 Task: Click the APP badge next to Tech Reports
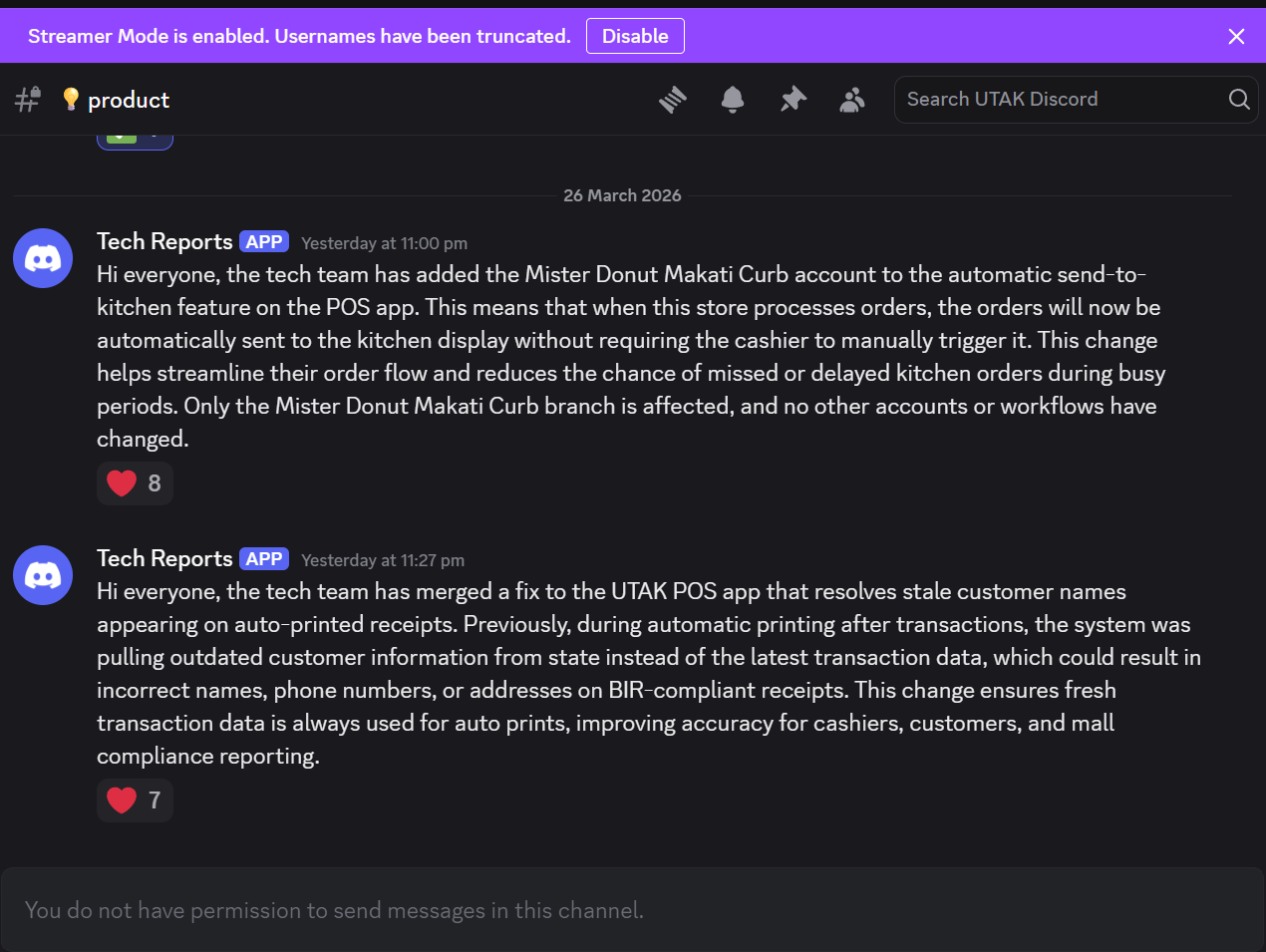click(x=263, y=241)
